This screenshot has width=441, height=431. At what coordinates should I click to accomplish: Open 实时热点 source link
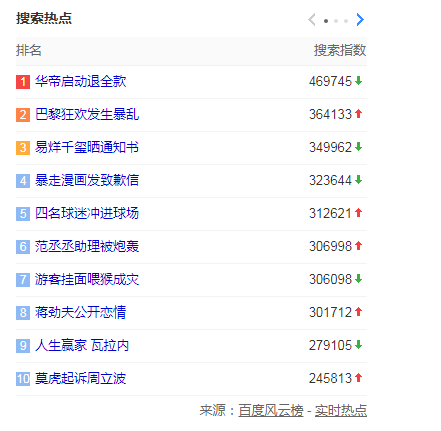341,410
